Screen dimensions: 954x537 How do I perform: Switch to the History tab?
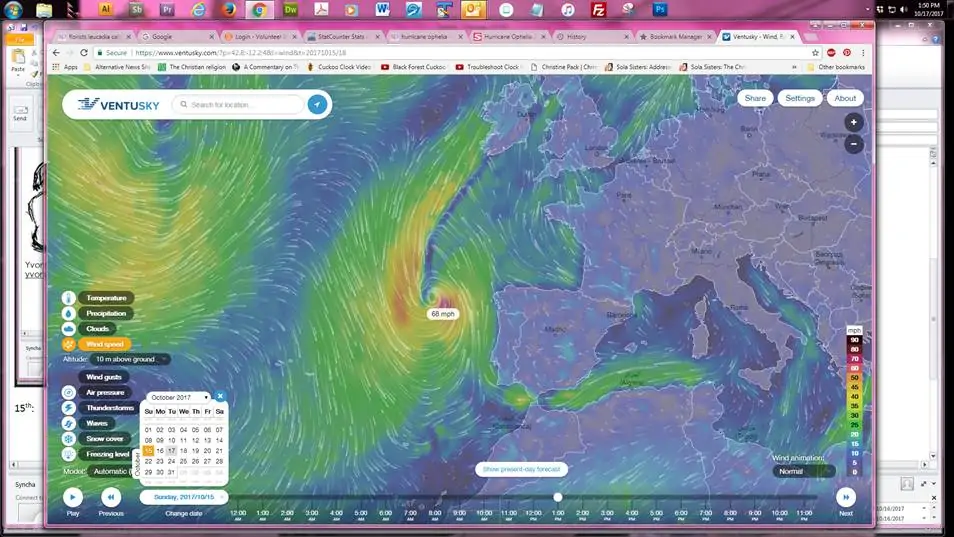coord(592,36)
